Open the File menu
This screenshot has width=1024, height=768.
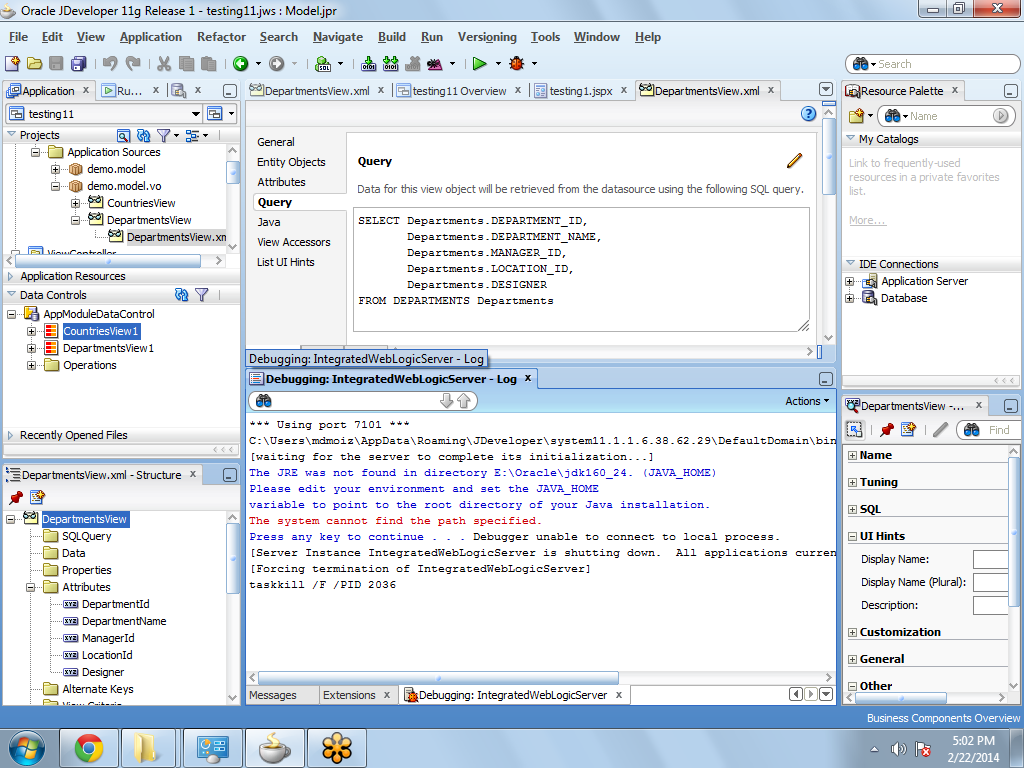18,37
